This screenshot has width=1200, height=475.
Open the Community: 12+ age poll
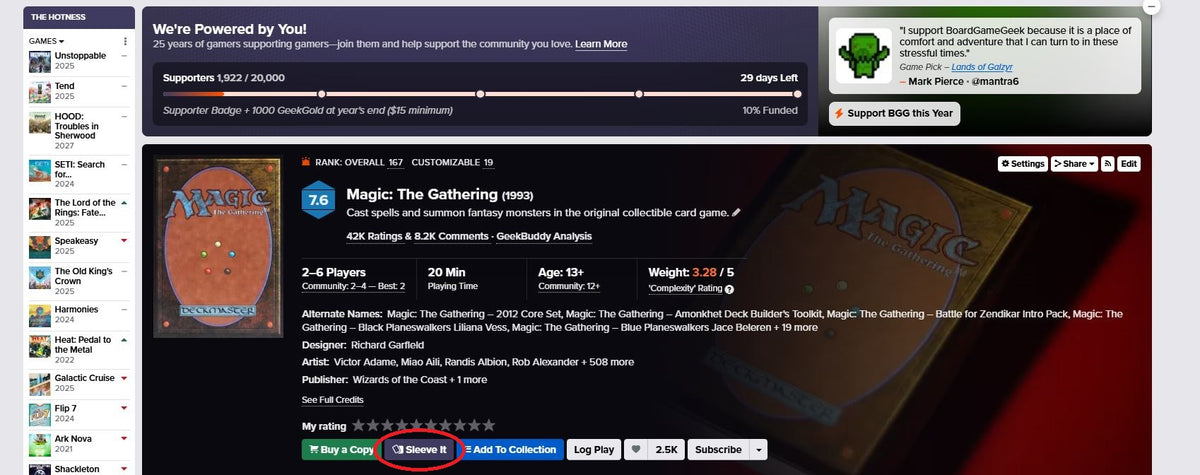click(x=567, y=286)
